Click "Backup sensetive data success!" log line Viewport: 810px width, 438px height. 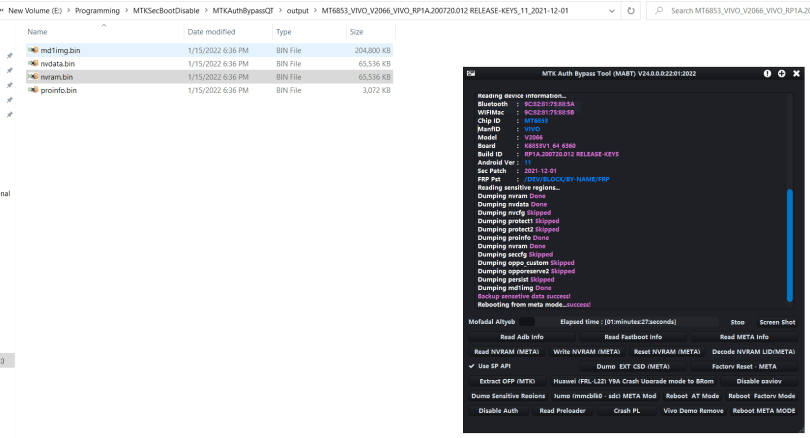(524, 296)
